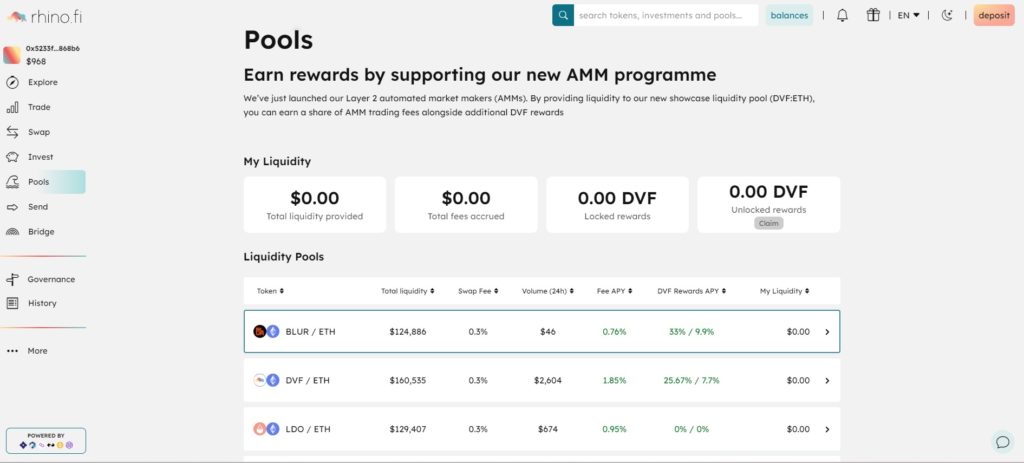Click DVF / ETH pool name
The image size is (1024, 463).
pos(308,381)
